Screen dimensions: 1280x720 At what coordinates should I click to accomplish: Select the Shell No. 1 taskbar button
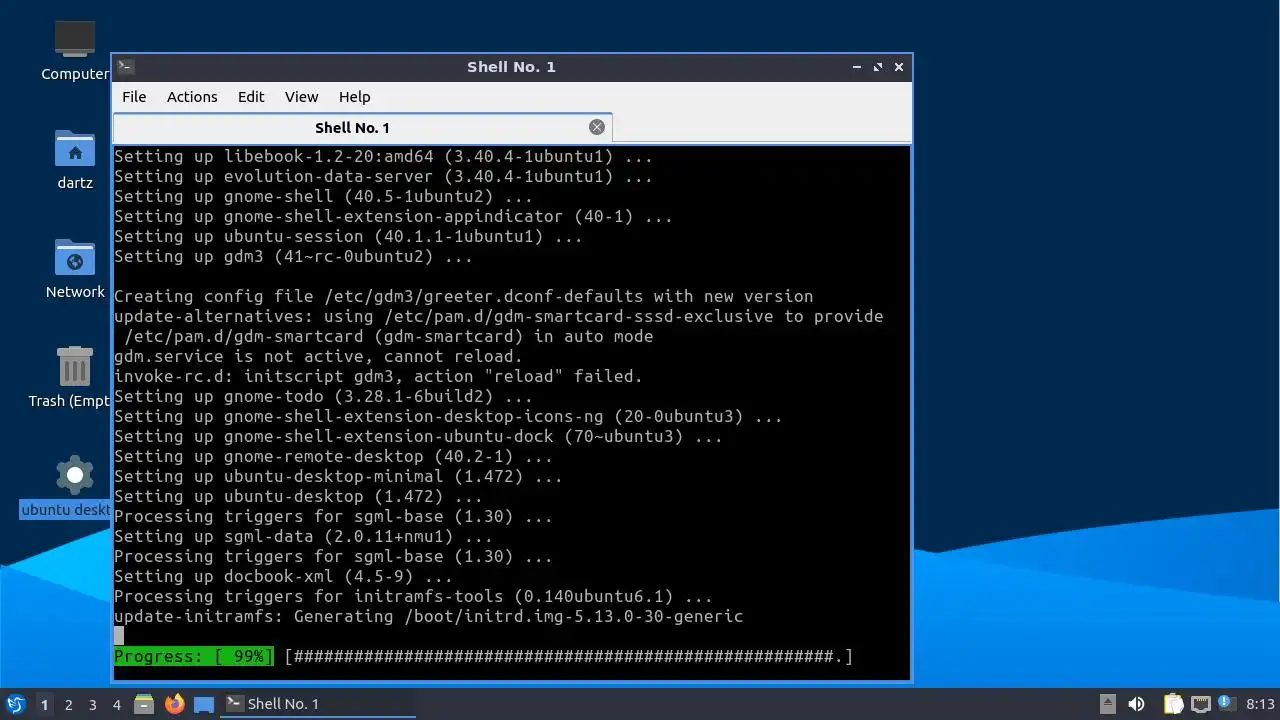[x=318, y=704]
